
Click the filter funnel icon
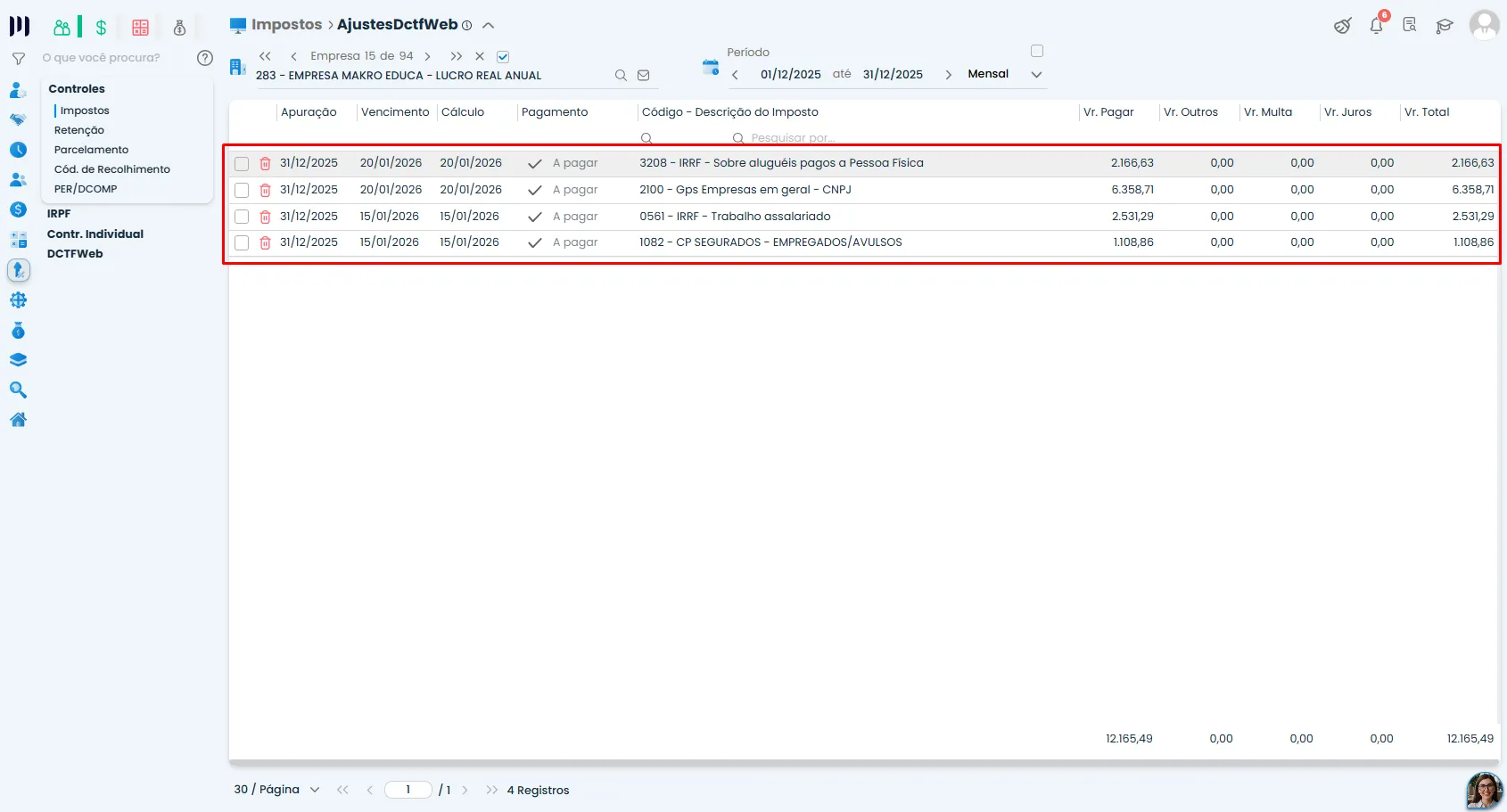(x=18, y=59)
